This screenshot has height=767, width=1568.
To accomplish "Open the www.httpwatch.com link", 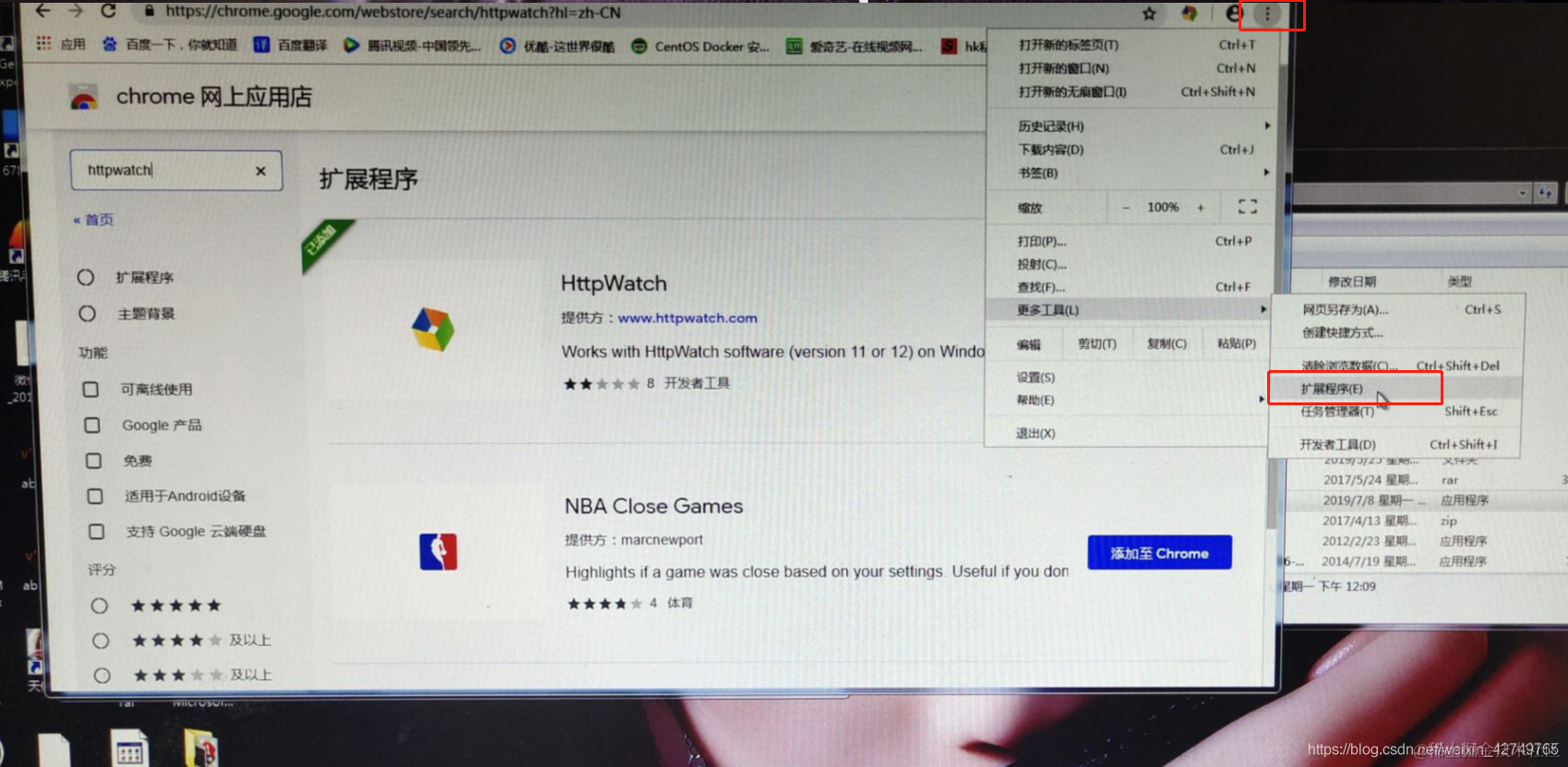I will click(688, 318).
